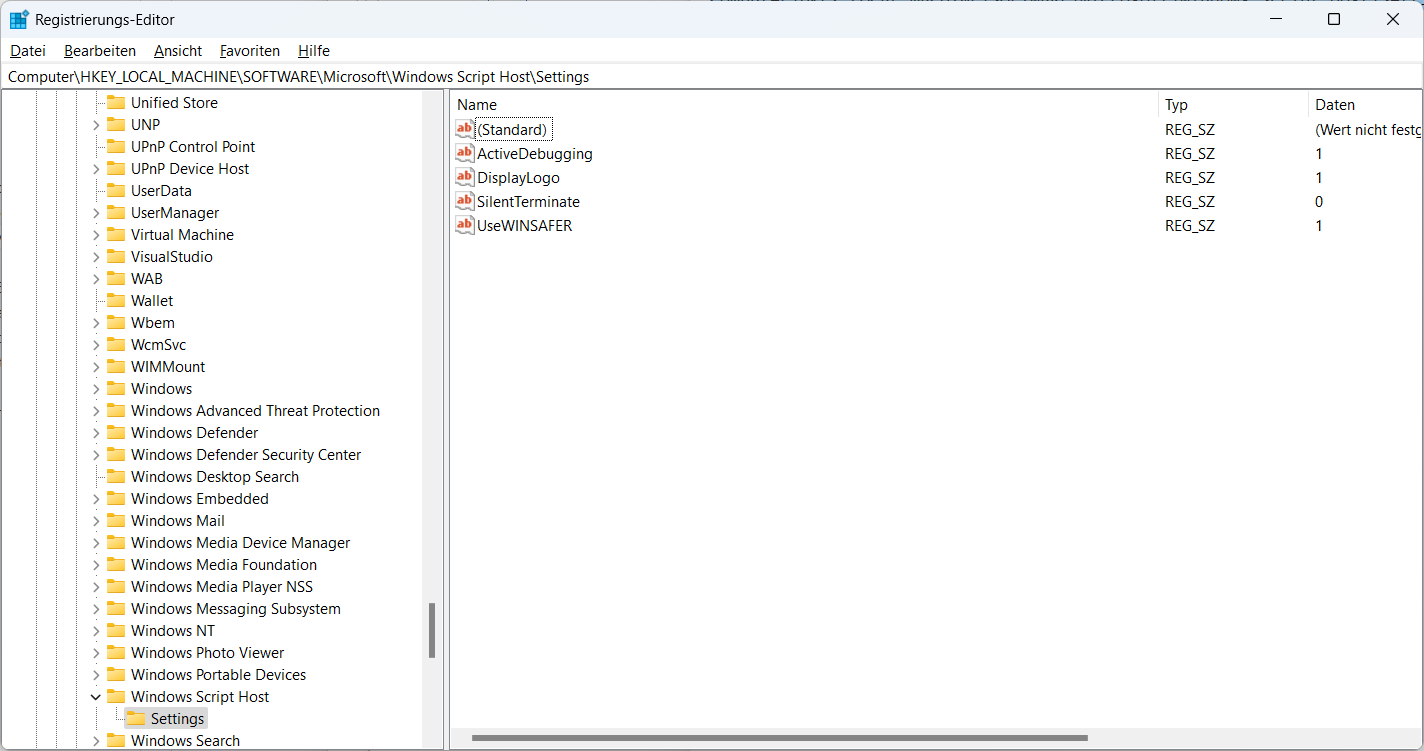Select the SilentTerminate value name

(x=528, y=202)
